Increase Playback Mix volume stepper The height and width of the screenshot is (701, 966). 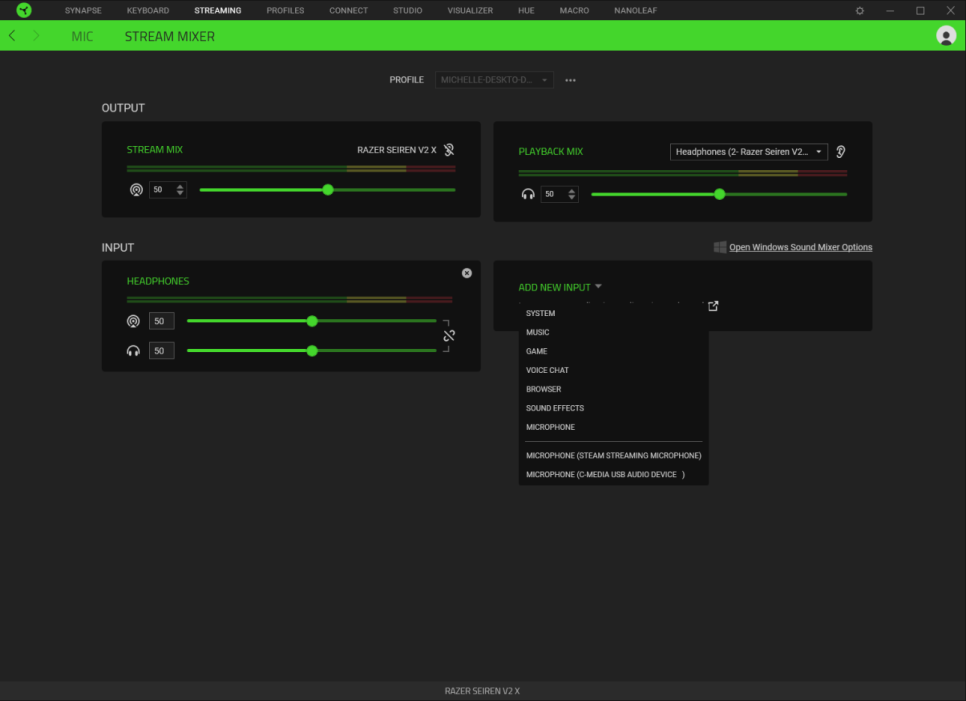point(572,191)
